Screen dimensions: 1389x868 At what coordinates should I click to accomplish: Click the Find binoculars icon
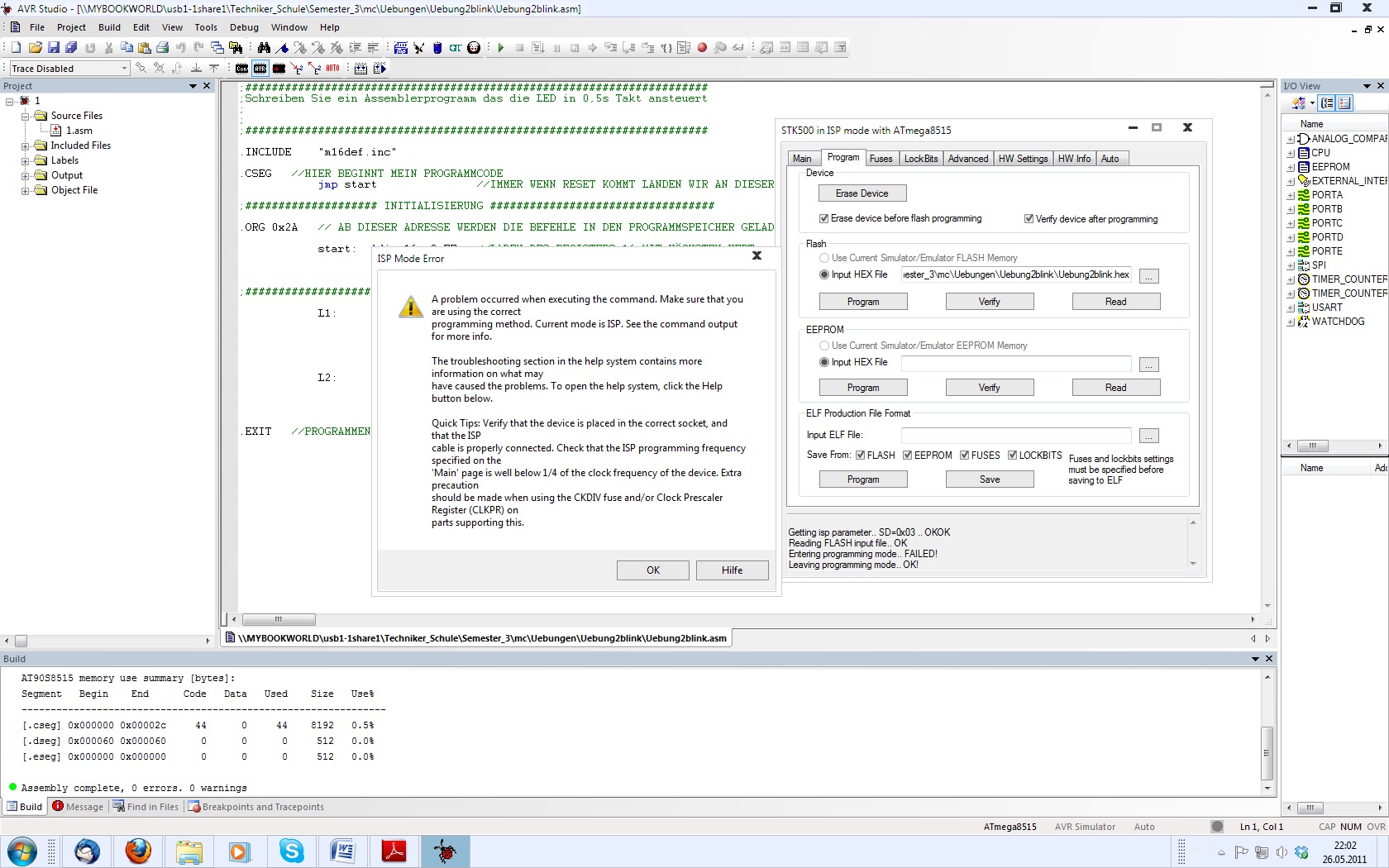click(x=264, y=48)
